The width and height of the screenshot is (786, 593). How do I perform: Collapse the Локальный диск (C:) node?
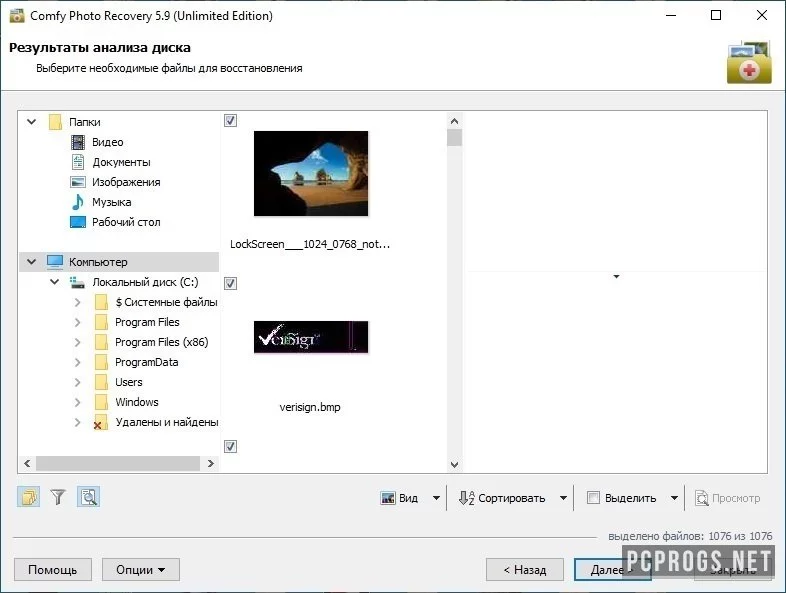pos(55,282)
